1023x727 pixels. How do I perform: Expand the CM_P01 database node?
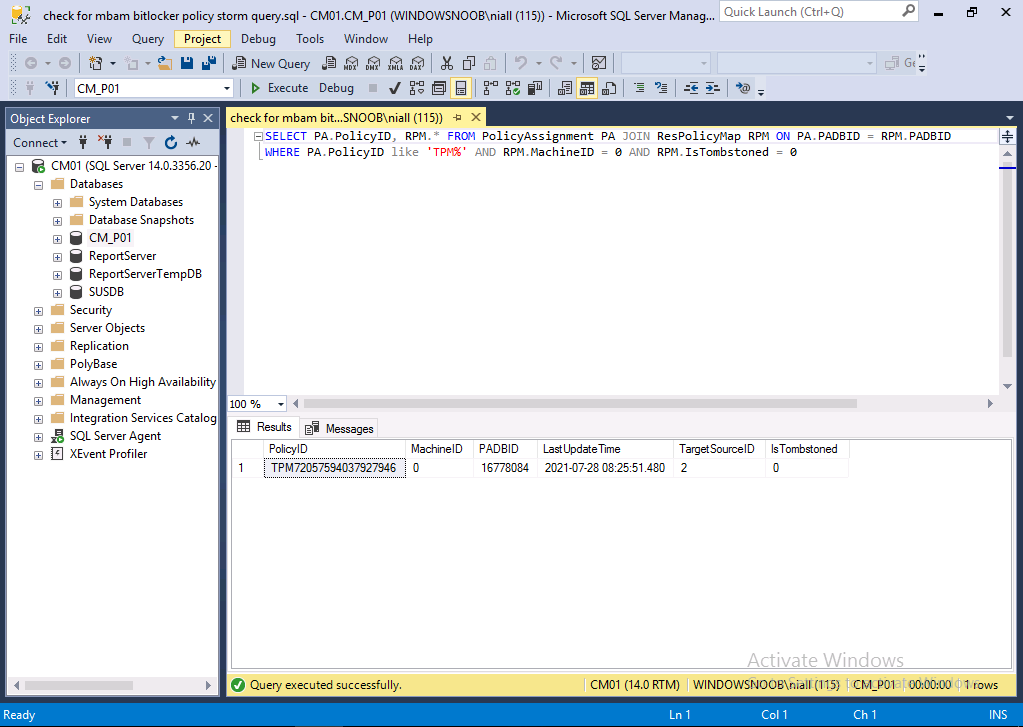[57, 239]
